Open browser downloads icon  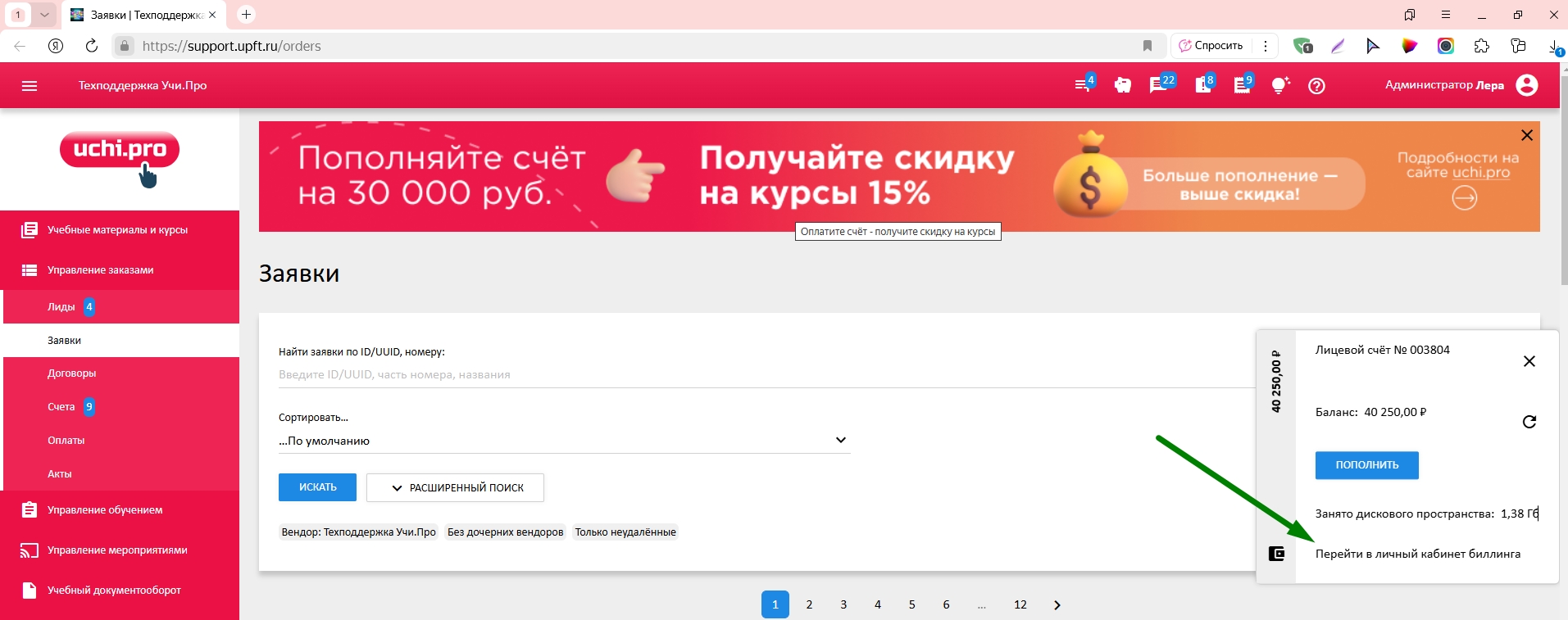click(1555, 47)
